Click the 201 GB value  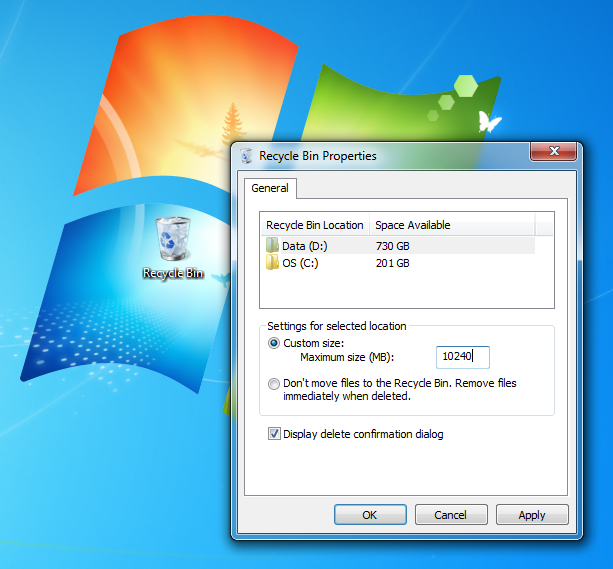click(x=393, y=263)
